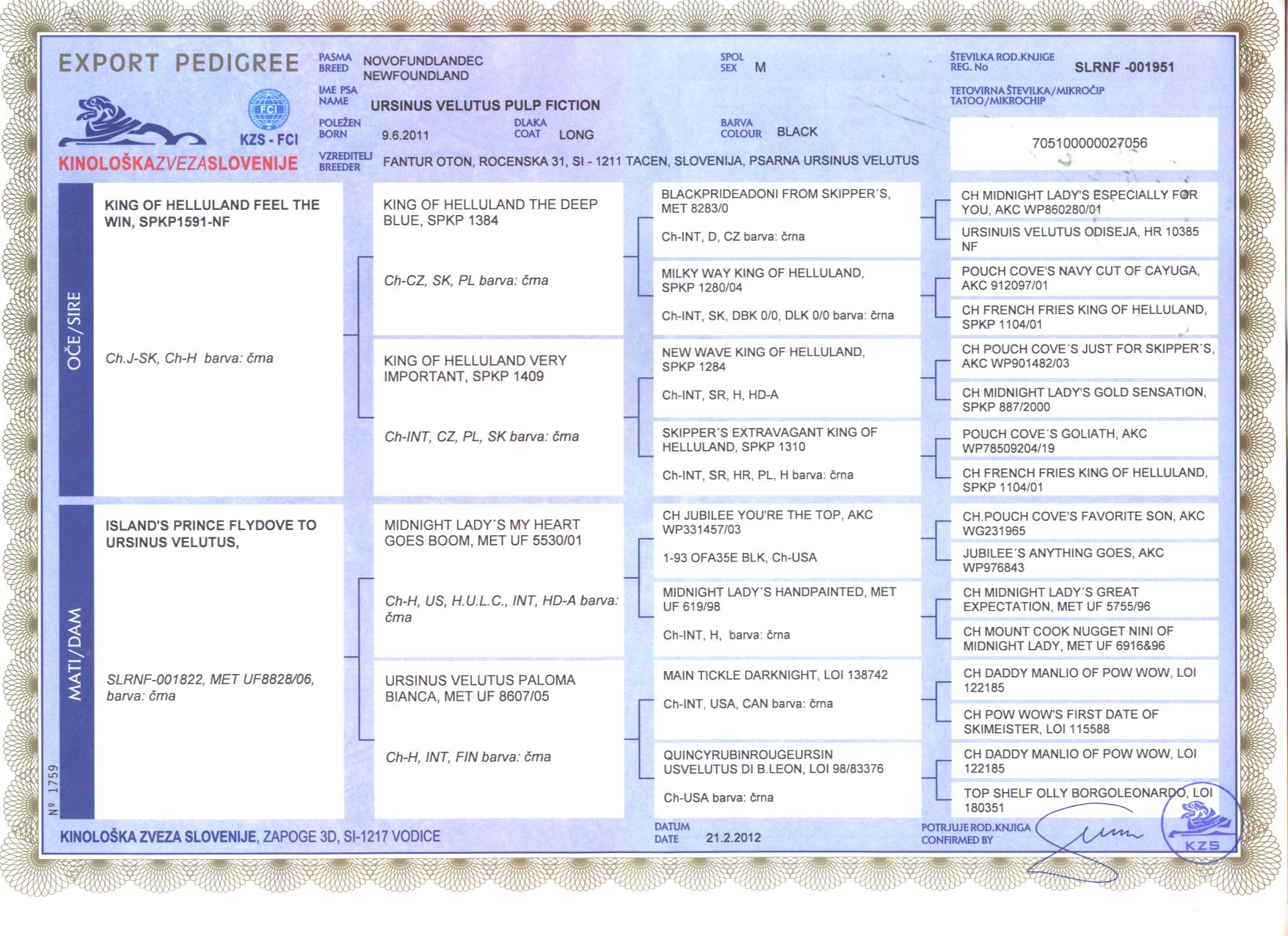This screenshot has width=1288, height=936.
Task: Click serial number № 1759
Action: tap(53, 790)
